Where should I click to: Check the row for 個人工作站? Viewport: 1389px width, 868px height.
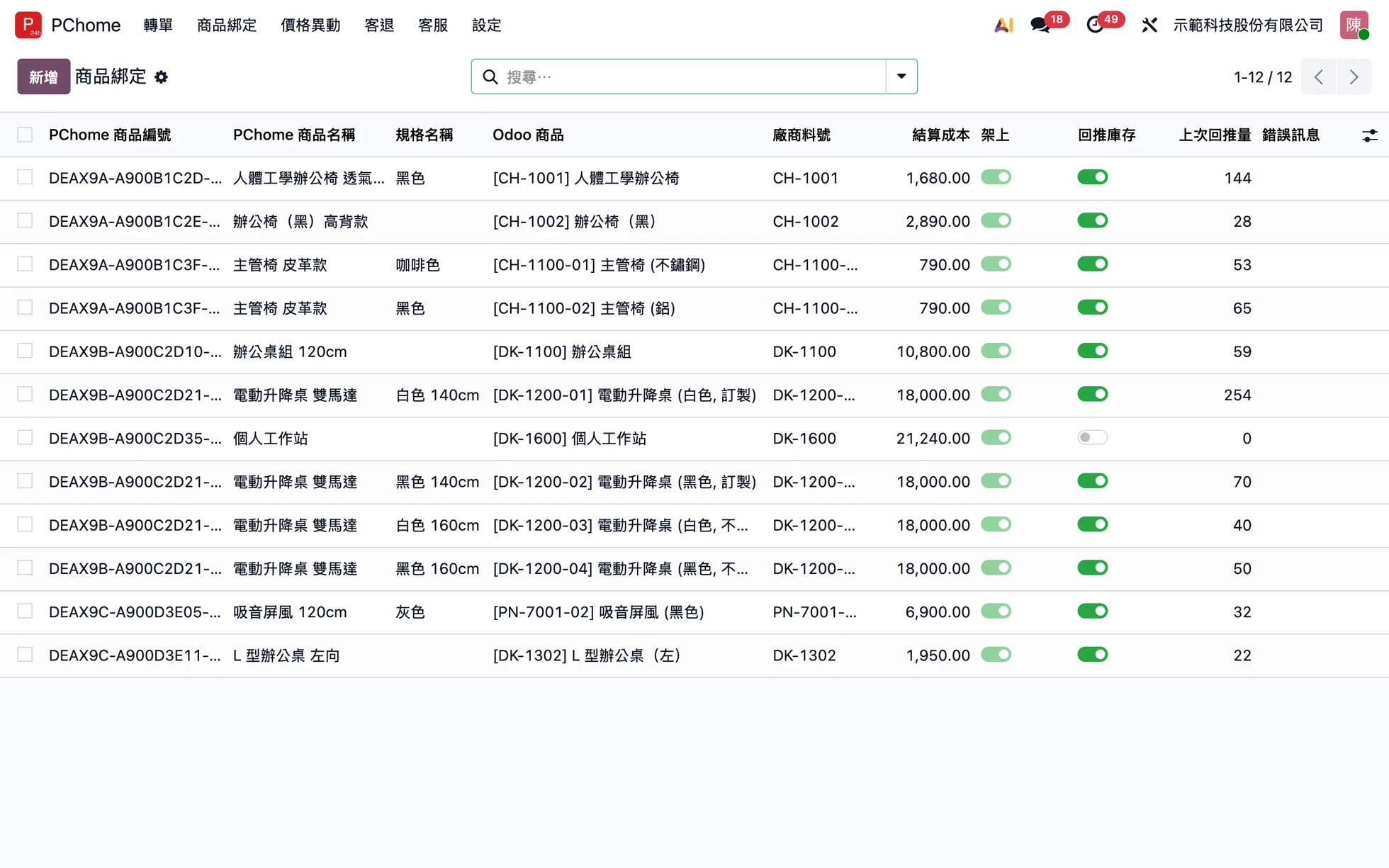pyautogui.click(x=25, y=437)
